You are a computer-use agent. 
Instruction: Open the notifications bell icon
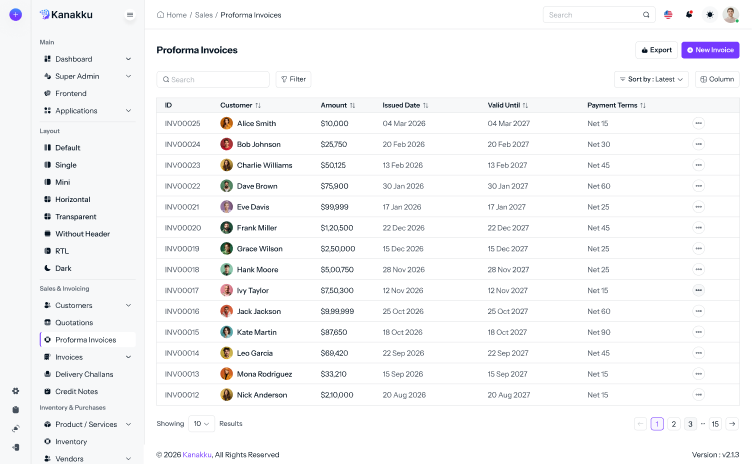[689, 15]
